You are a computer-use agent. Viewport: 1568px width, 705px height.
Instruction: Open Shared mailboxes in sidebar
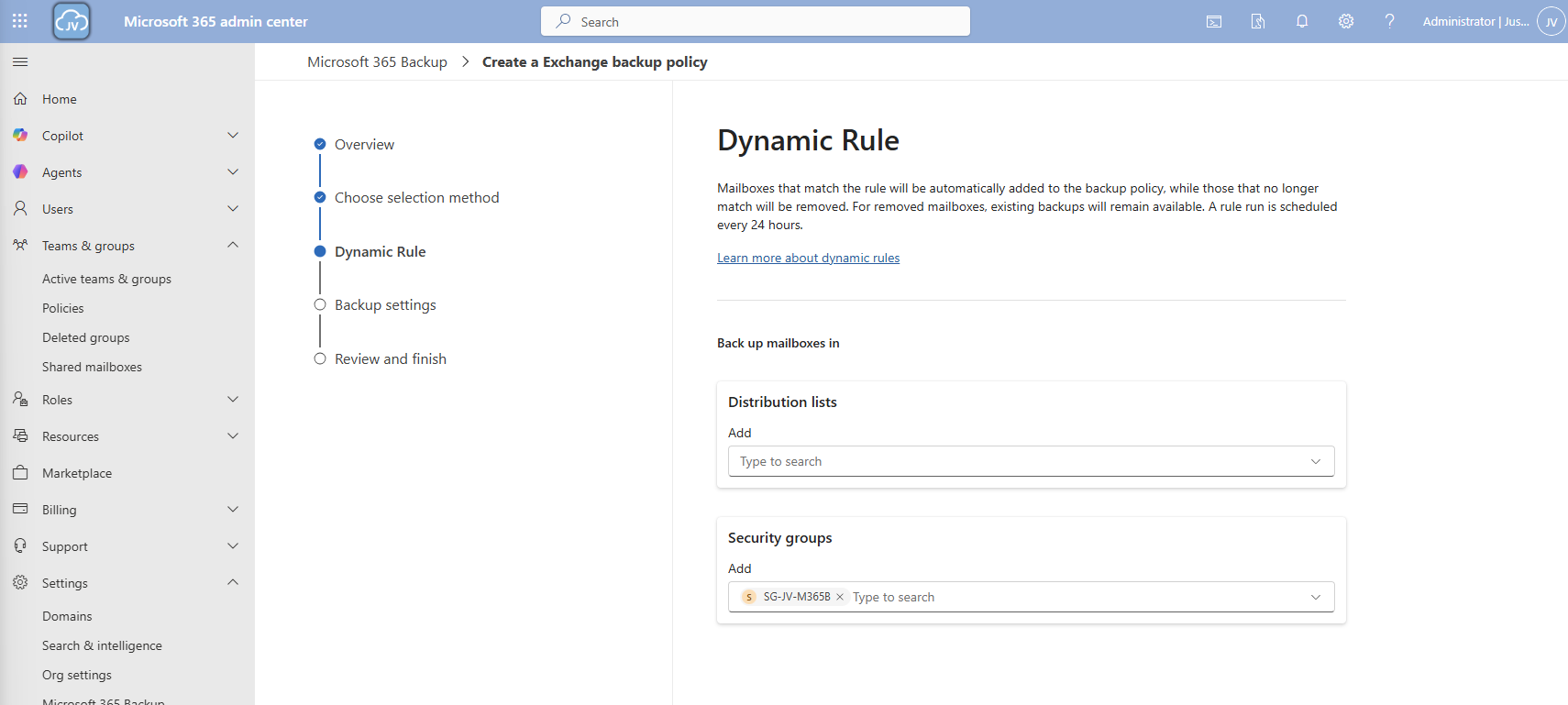(92, 367)
